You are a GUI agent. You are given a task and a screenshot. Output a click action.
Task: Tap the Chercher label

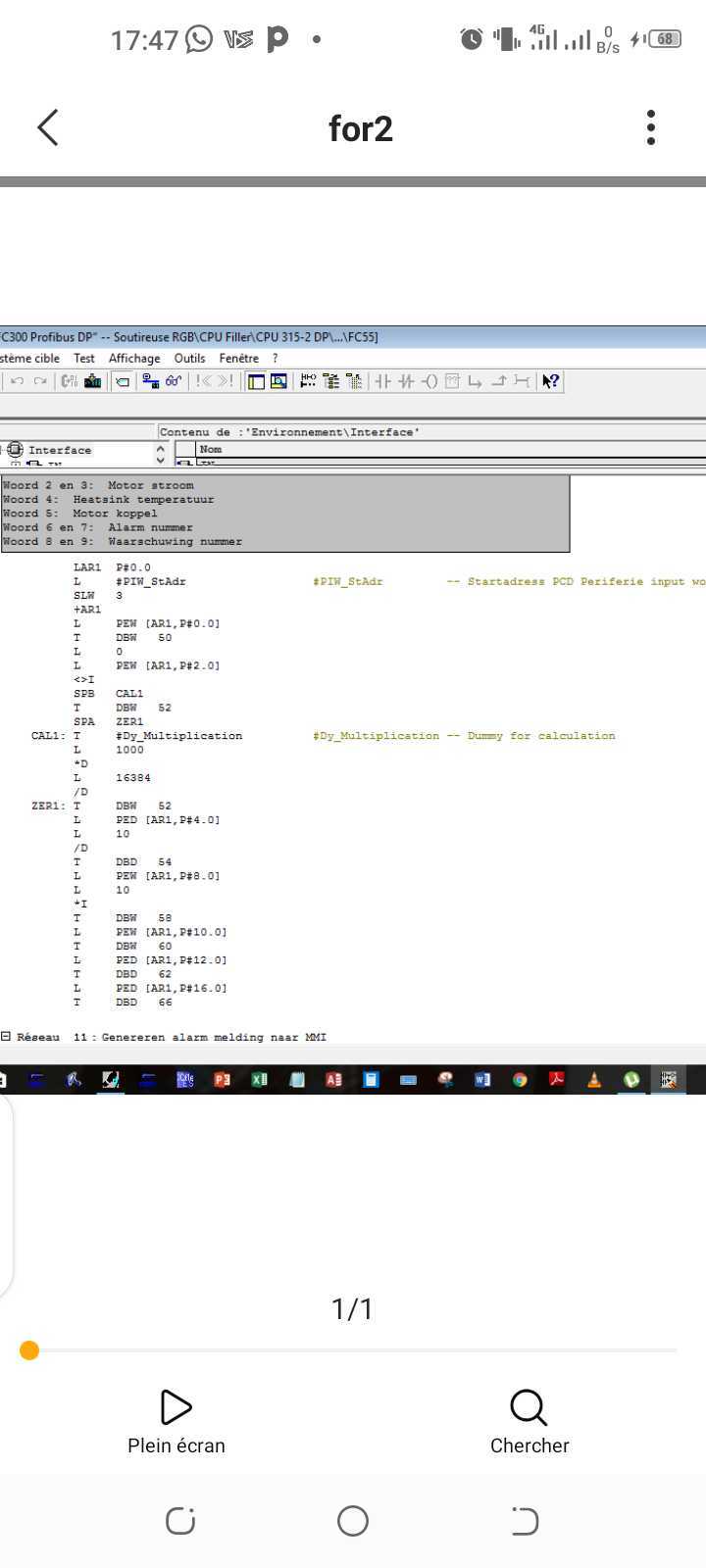point(529,1445)
